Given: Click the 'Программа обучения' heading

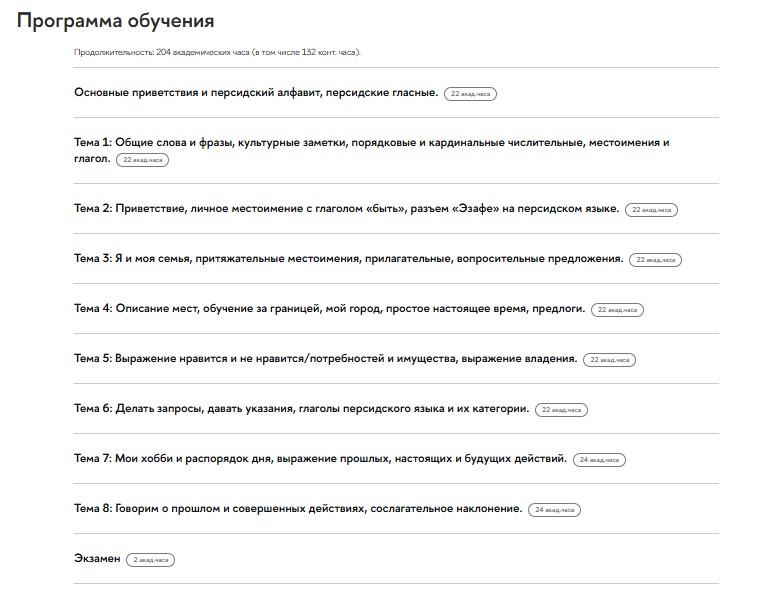Looking at the screenshot, I should pos(115,20).
